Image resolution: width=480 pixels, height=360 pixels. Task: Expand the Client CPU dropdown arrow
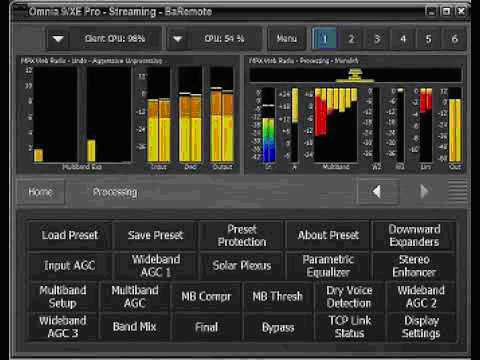pos(58,39)
